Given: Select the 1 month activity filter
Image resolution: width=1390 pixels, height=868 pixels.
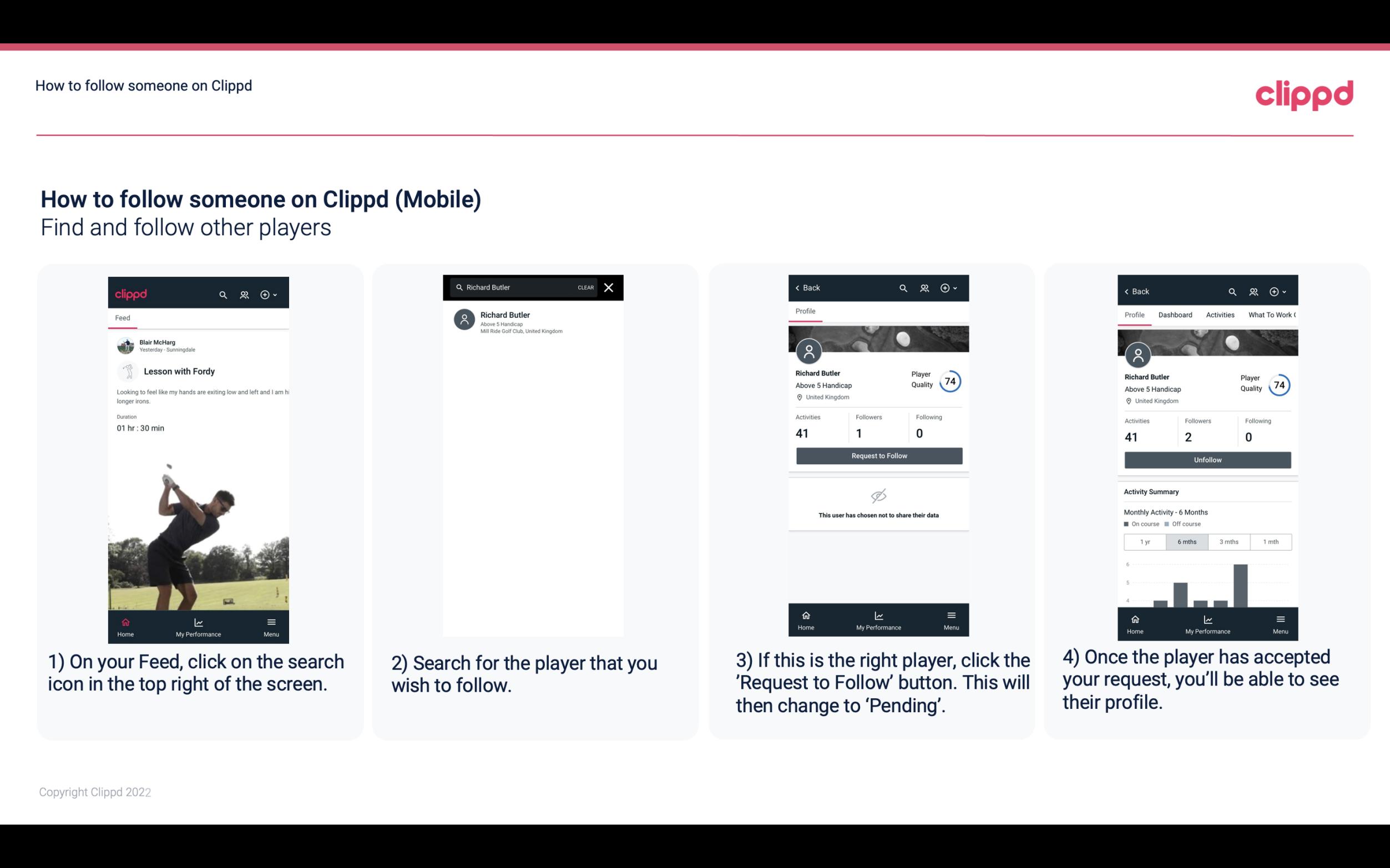Looking at the screenshot, I should pyautogui.click(x=1271, y=542).
